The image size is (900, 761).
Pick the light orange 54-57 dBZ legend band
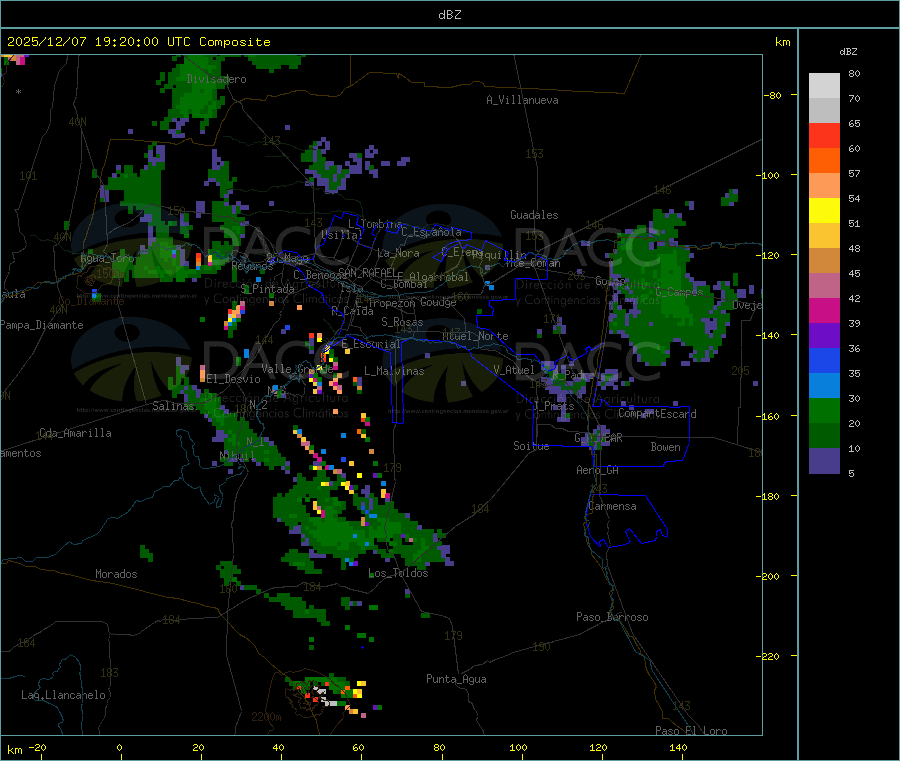(x=824, y=186)
